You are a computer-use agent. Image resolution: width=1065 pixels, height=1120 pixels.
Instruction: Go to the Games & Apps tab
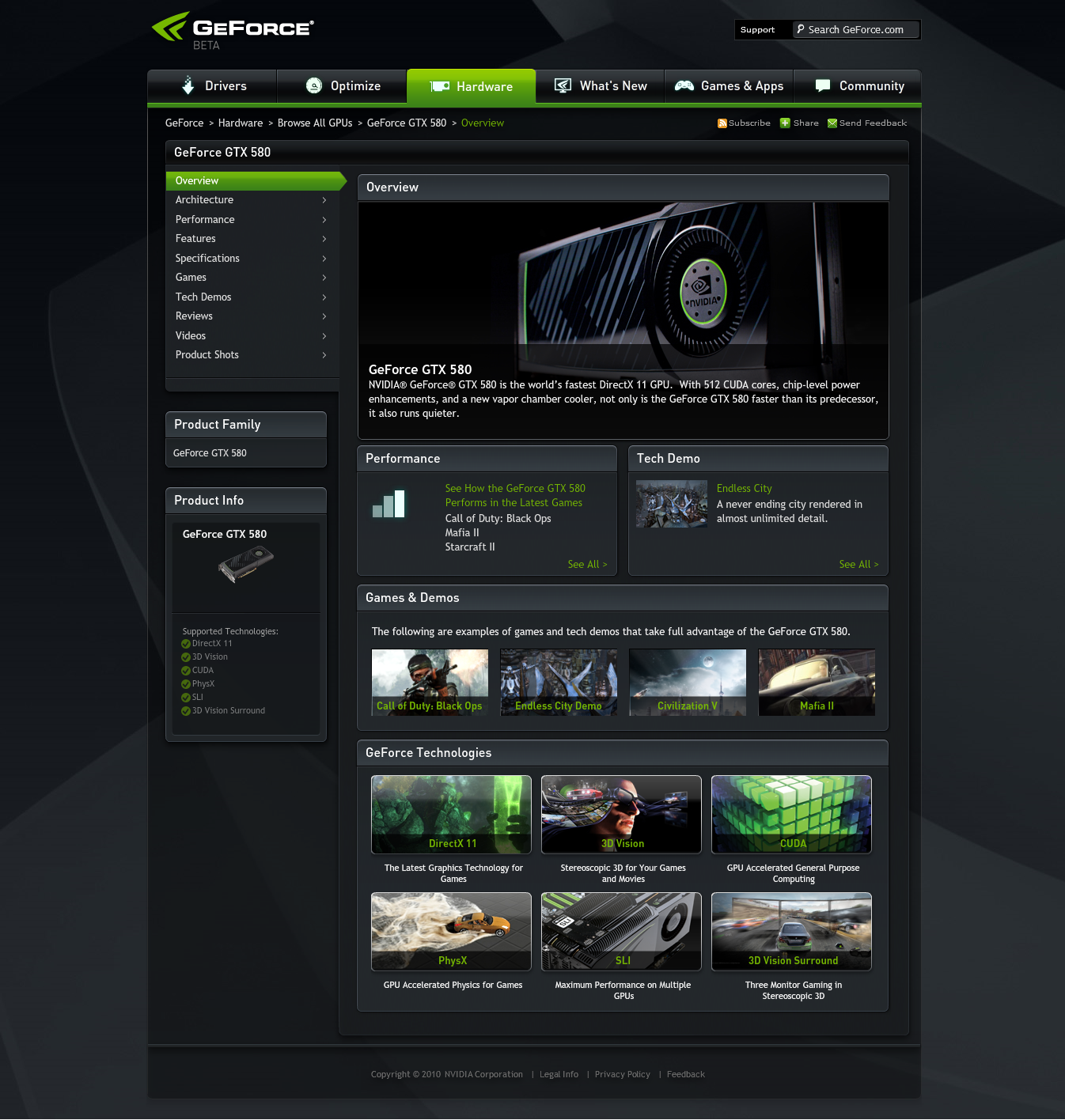coord(729,86)
